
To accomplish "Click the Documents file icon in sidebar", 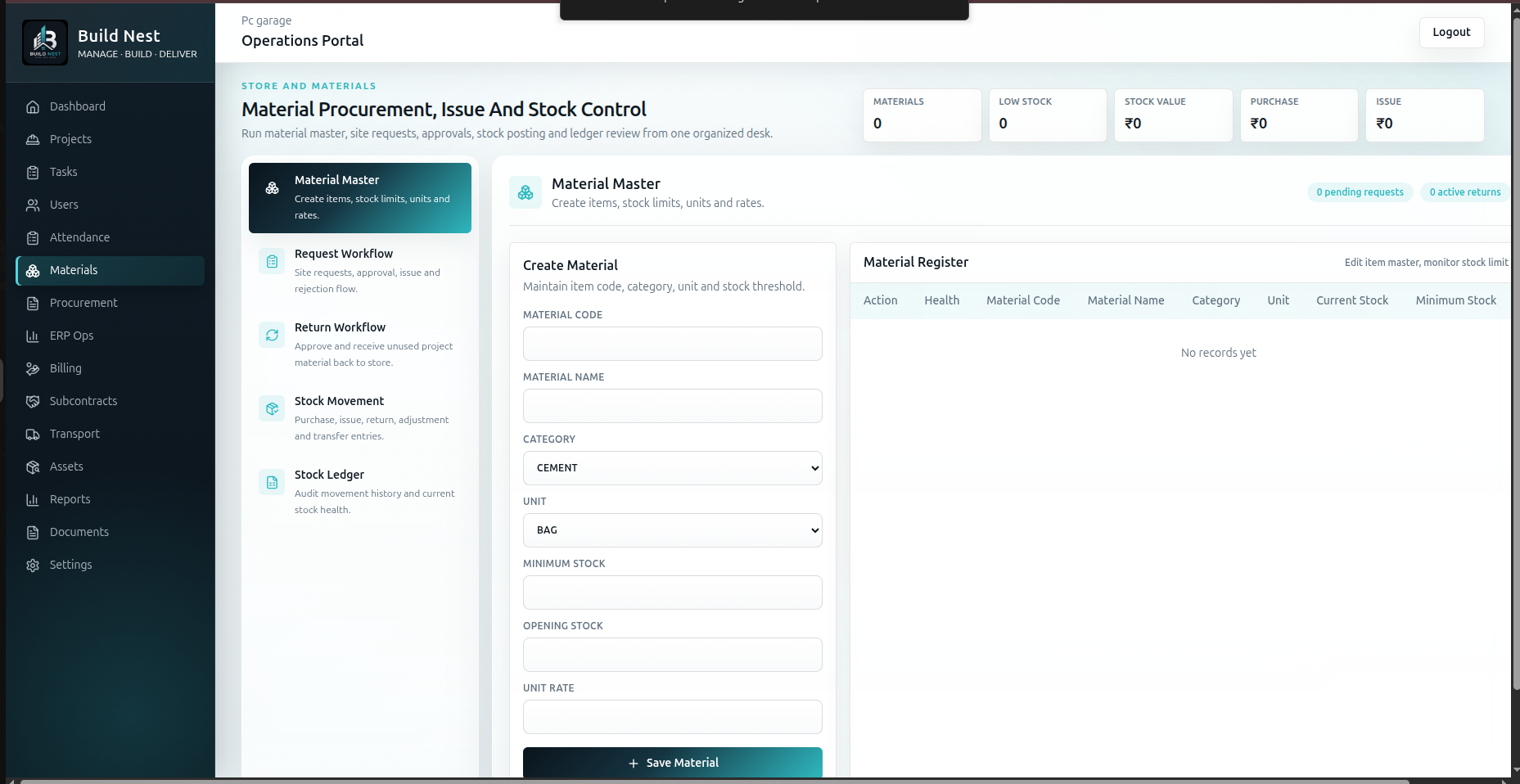I will [33, 532].
